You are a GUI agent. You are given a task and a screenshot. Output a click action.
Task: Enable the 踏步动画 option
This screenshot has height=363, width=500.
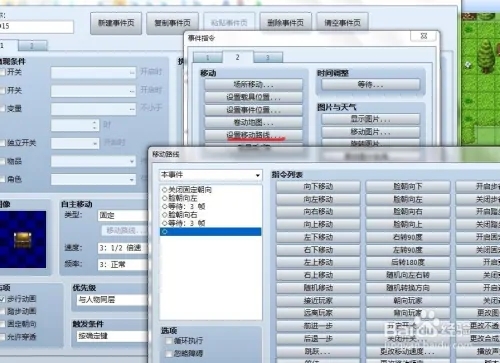(3, 311)
